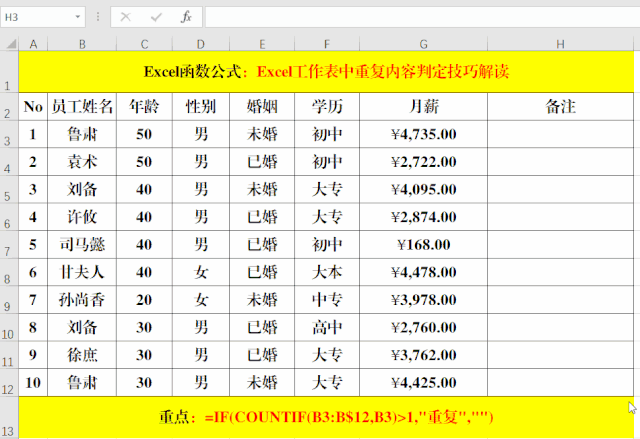Viewport: 640px width, 439px height.
Task: Select the name cell 孙尚香
Action: click(82, 299)
